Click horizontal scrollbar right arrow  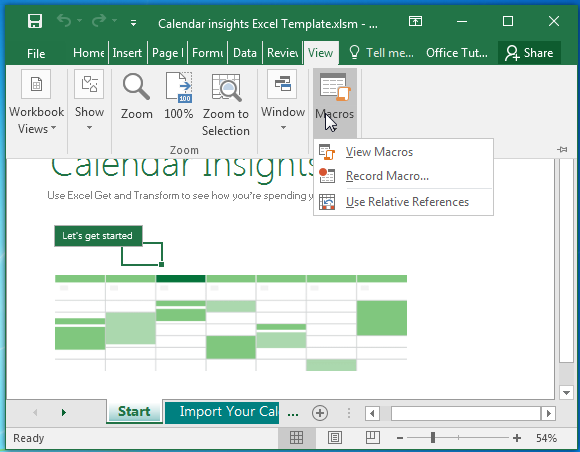click(x=549, y=413)
